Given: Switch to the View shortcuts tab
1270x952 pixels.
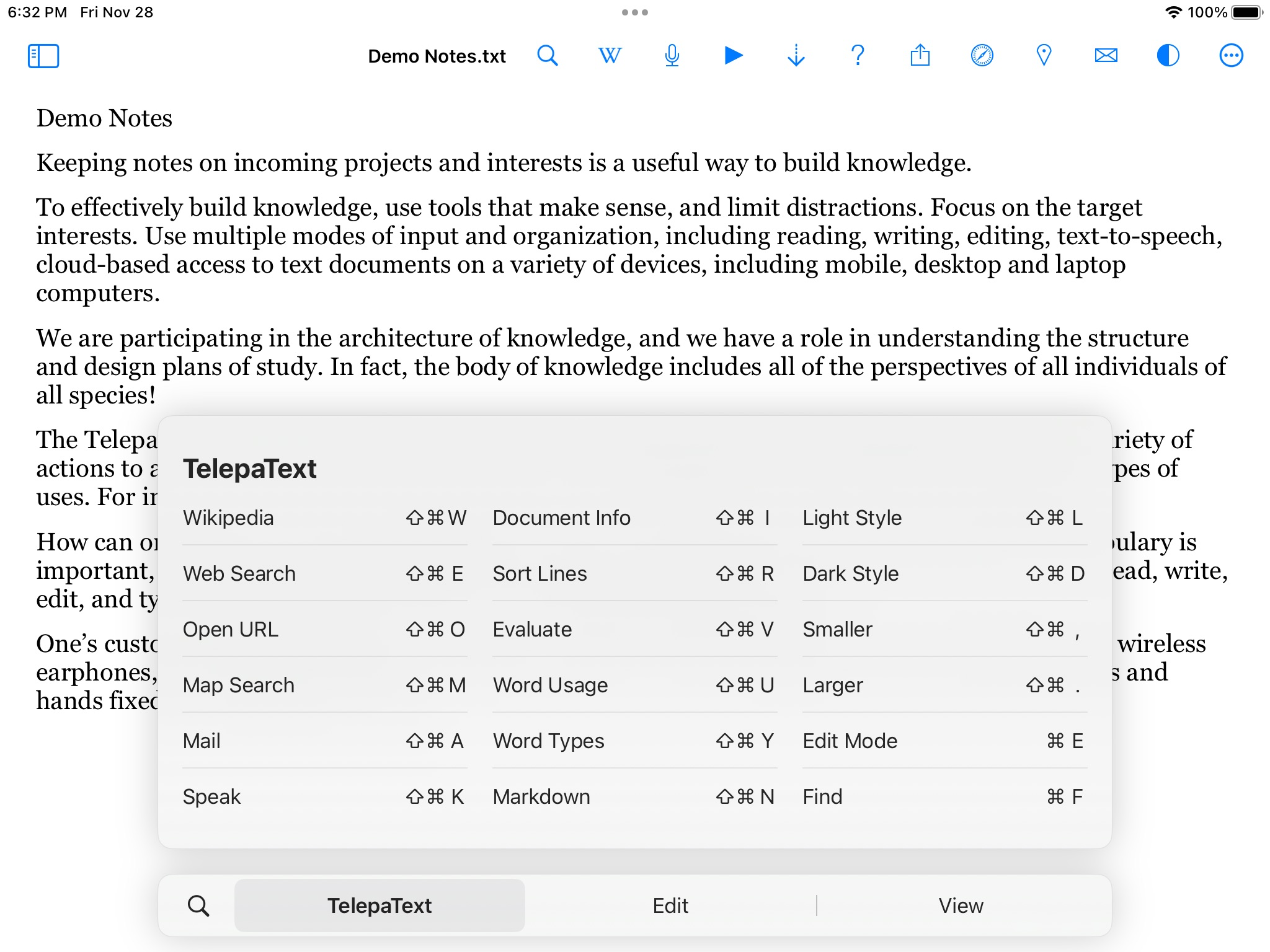Looking at the screenshot, I should 961,906.
